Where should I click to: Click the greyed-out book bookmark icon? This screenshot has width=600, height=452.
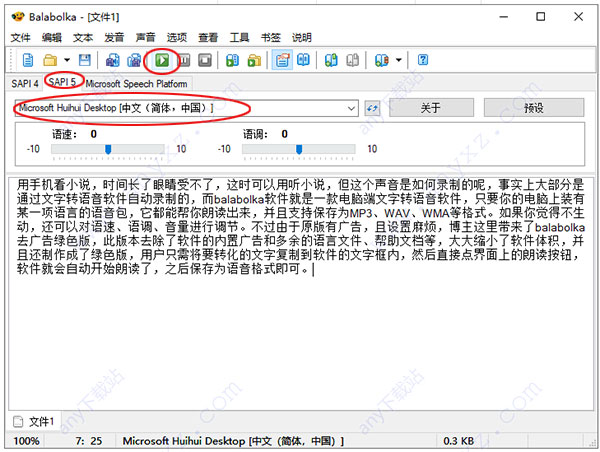click(x=352, y=60)
